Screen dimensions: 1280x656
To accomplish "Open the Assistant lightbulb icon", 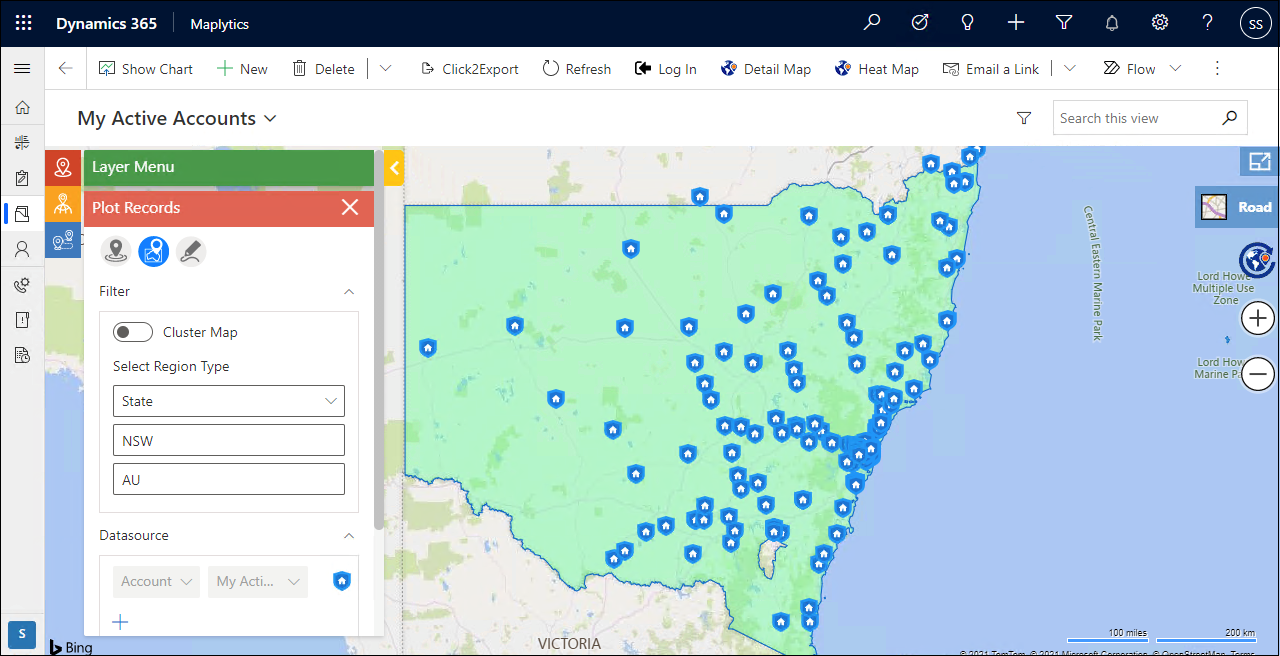I will tap(968, 23).
